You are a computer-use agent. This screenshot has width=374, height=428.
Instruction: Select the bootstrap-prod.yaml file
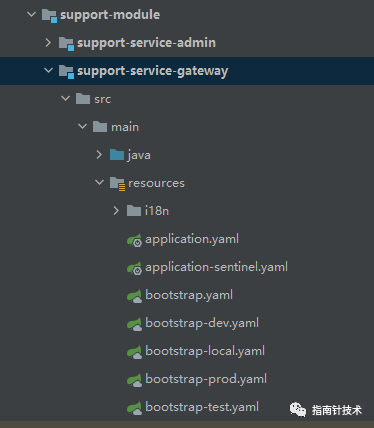pyautogui.click(x=206, y=379)
